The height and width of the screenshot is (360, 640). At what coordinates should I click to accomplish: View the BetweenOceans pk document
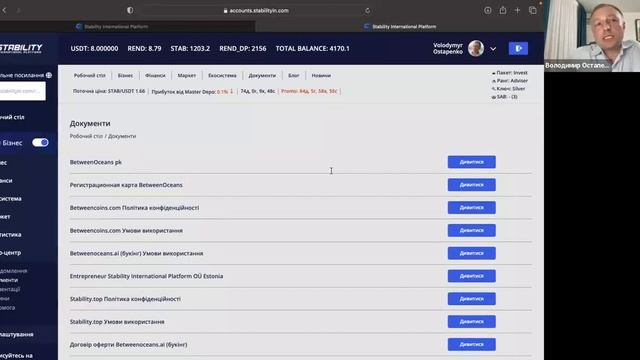pyautogui.click(x=471, y=162)
